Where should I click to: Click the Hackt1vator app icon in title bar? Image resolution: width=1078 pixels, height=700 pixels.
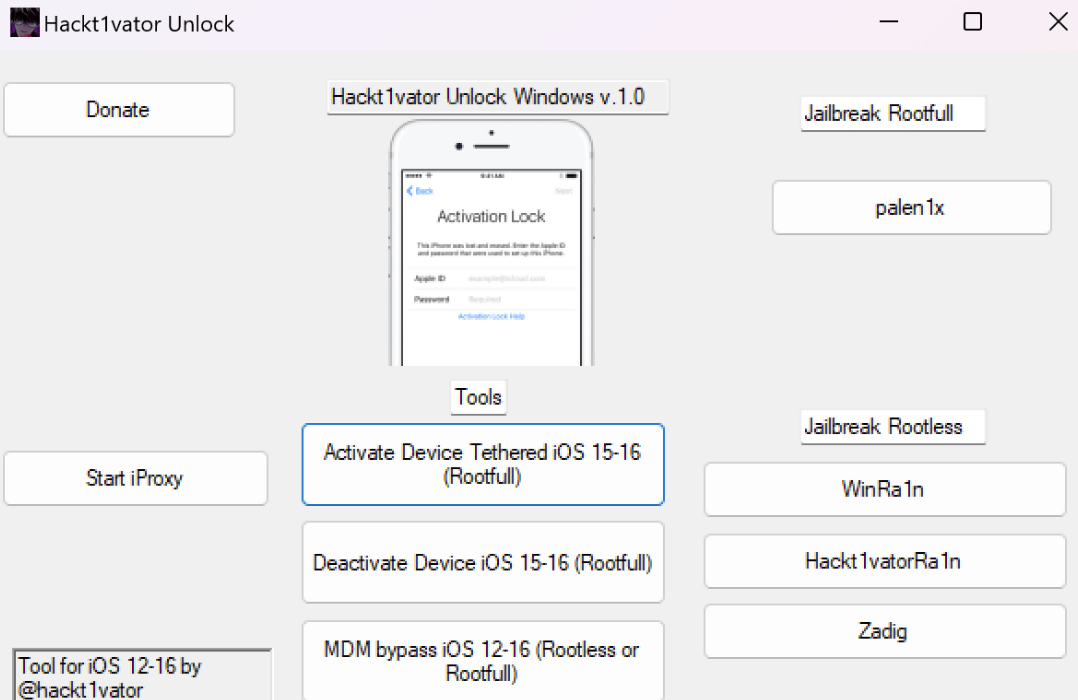[25, 23]
